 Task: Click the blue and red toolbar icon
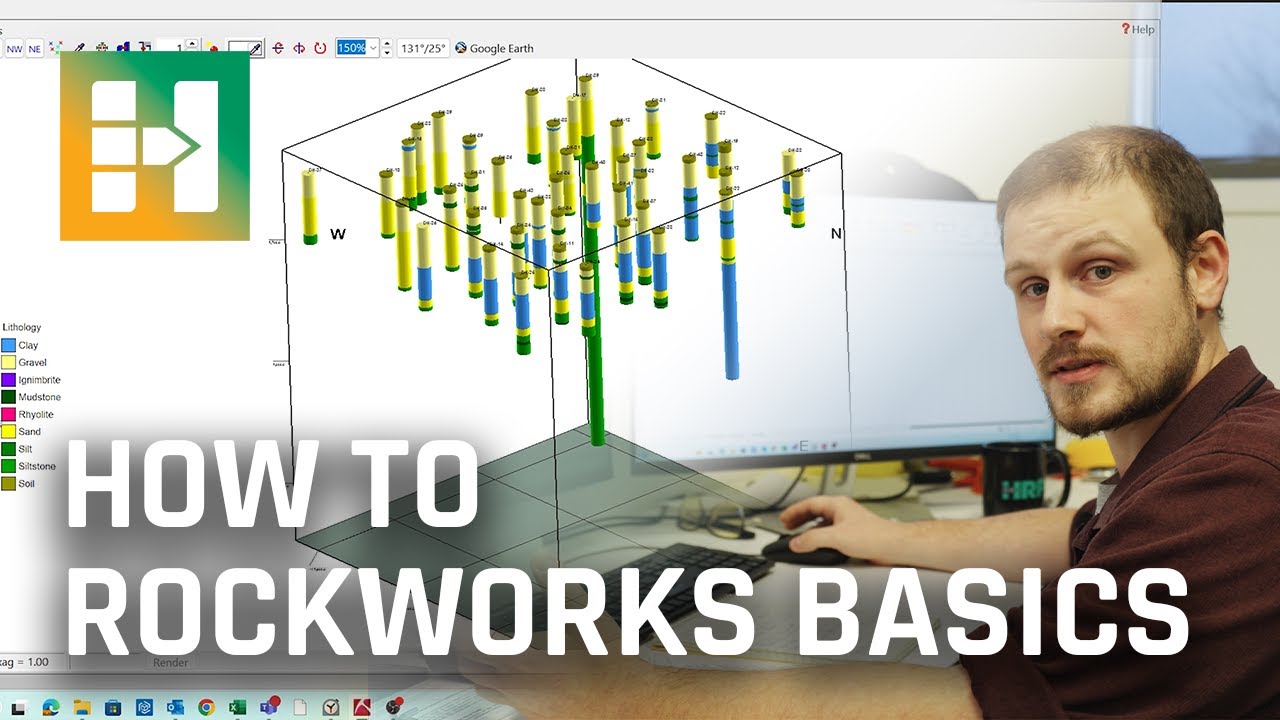[x=123, y=47]
